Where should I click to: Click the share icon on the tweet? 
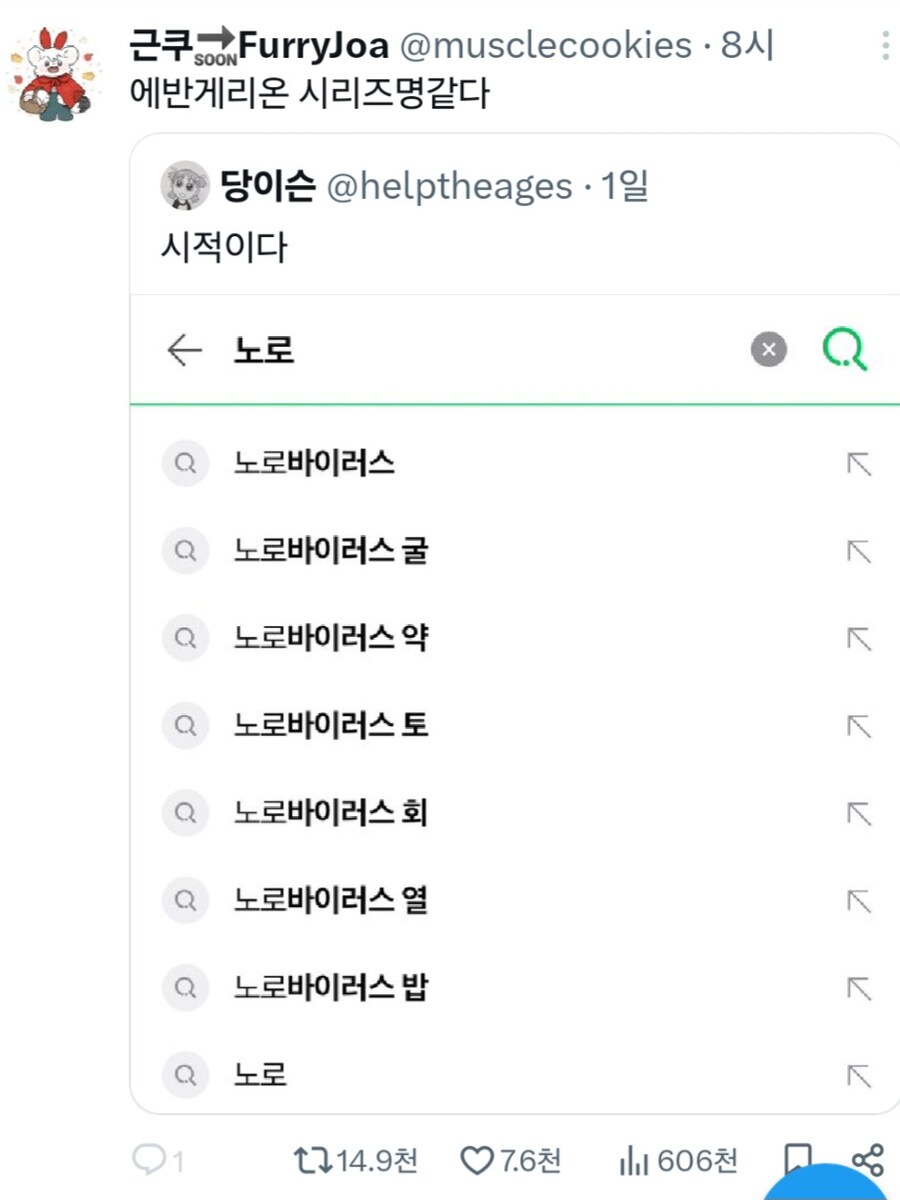[864, 1161]
